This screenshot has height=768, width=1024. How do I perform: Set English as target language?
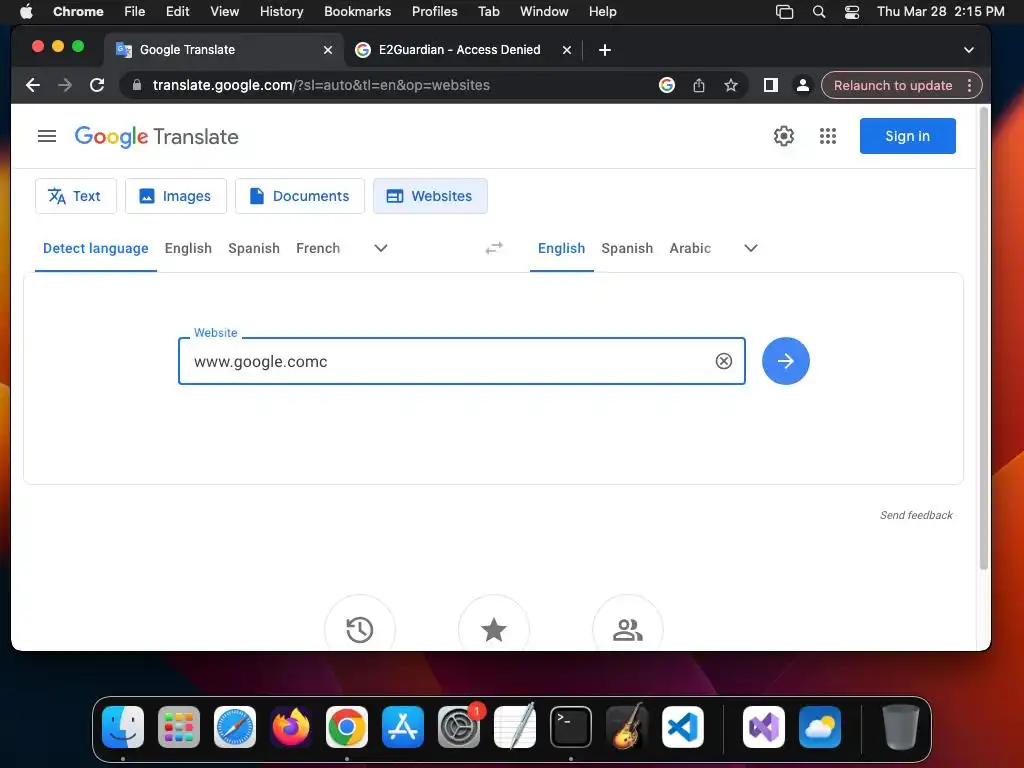click(562, 248)
